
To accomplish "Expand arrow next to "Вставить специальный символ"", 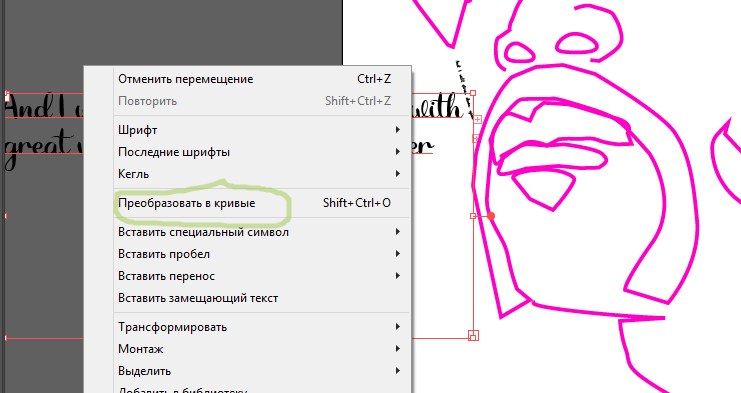I will tap(398, 232).
